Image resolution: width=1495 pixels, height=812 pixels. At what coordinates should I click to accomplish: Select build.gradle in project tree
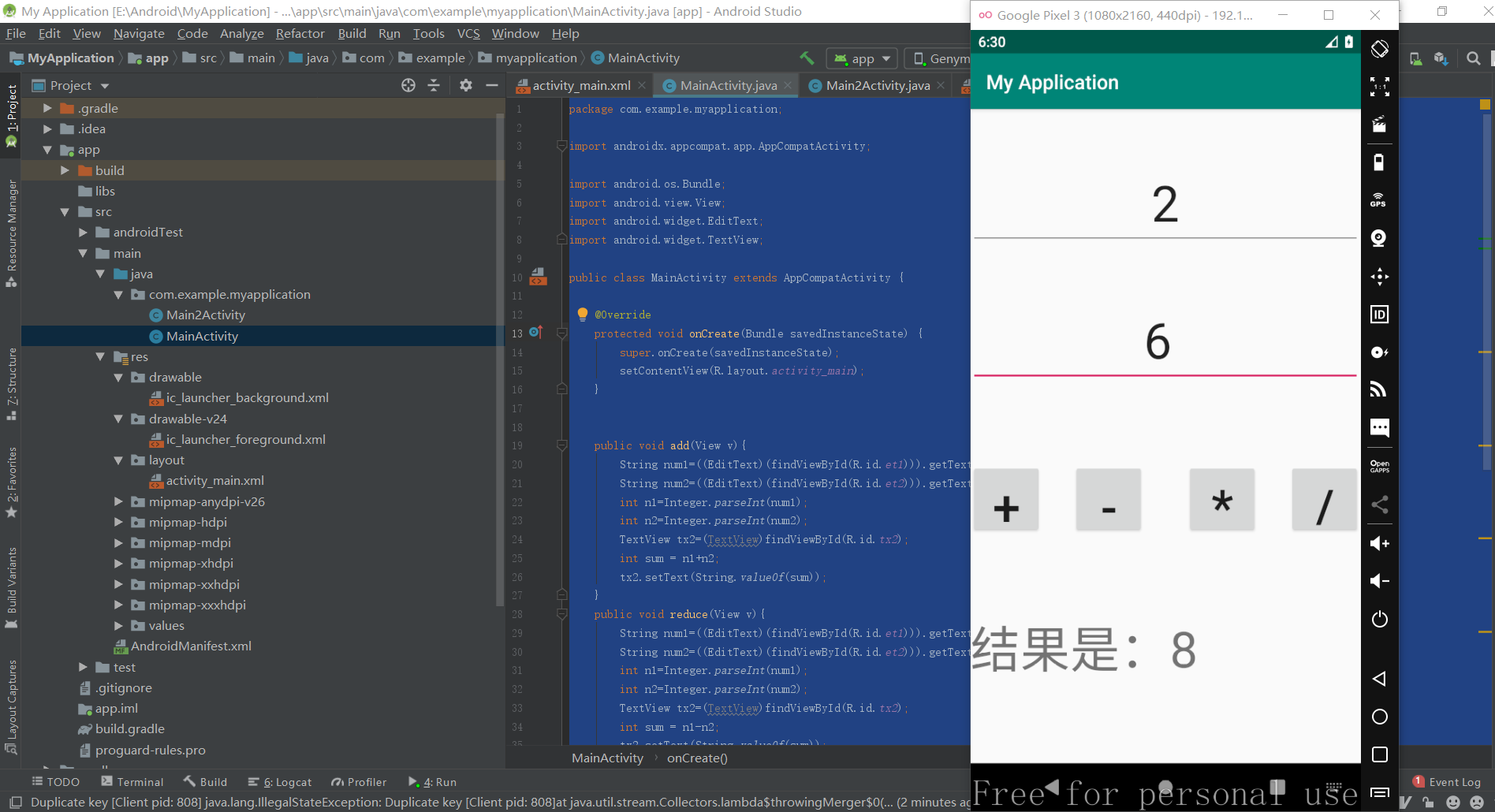coord(129,728)
